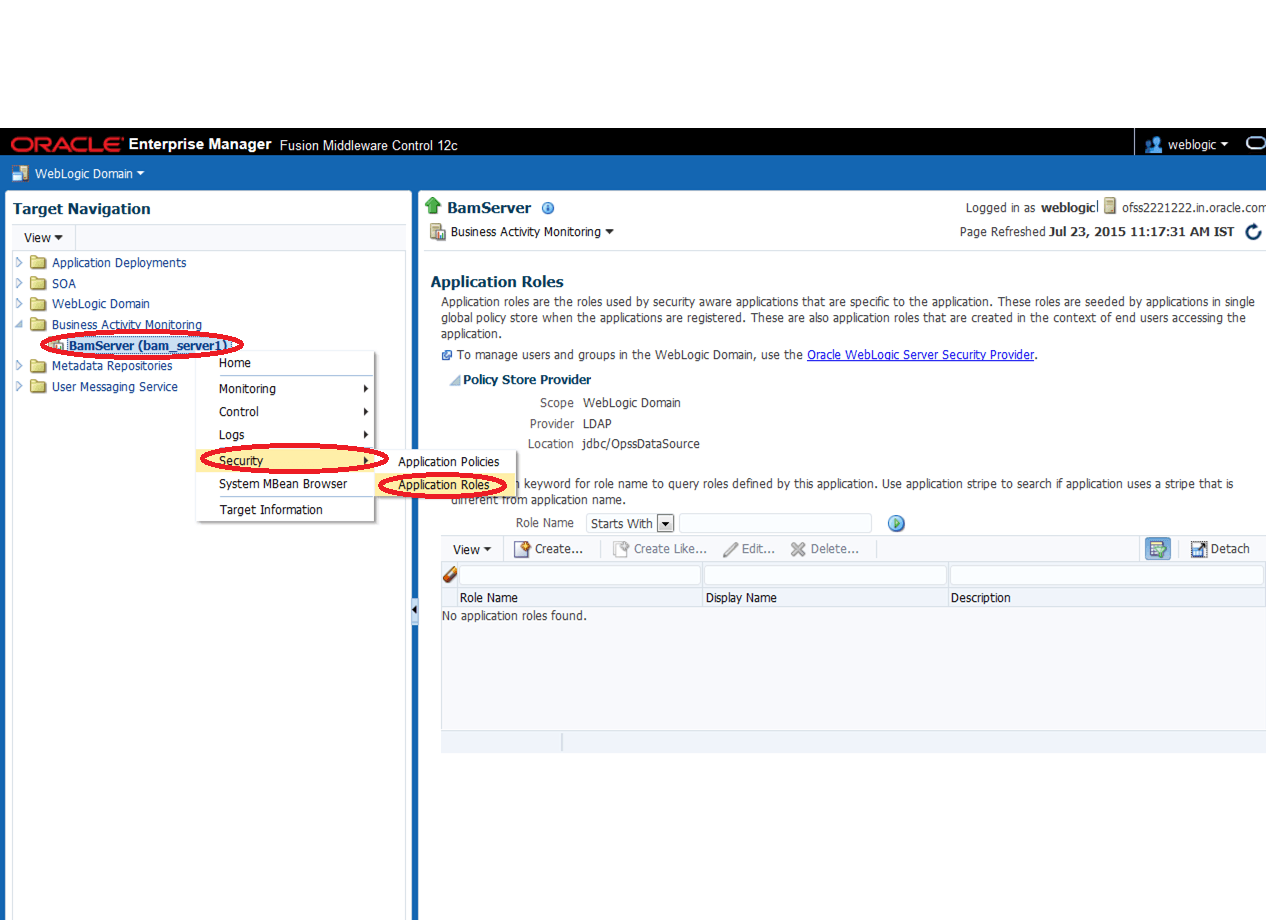Screen dimensions: 1281x920
Task: Click the Role Name column filter field
Action: tap(580, 576)
